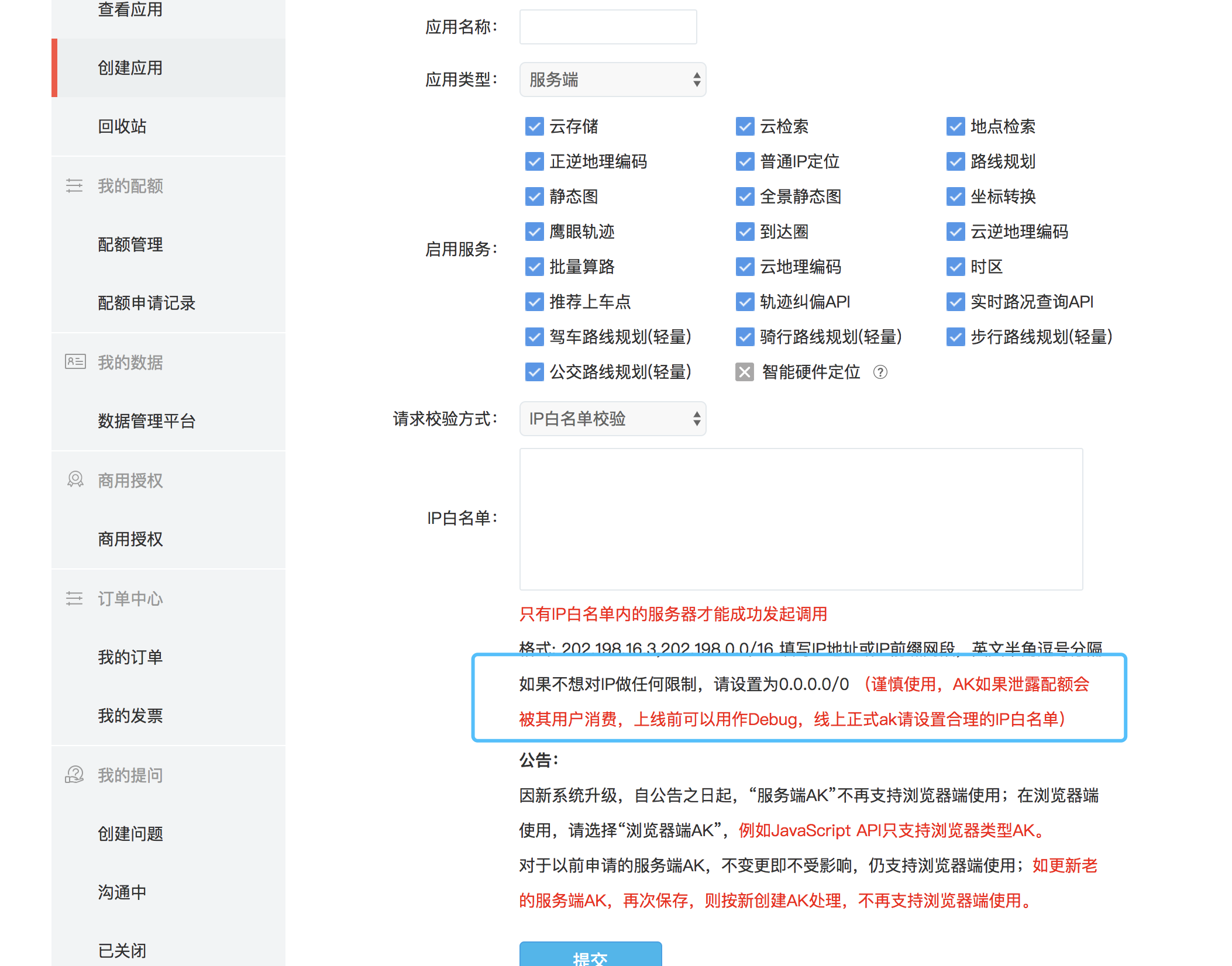1232x966 pixels.
Task: Open 我的发票 link in sidebar
Action: [x=130, y=716]
